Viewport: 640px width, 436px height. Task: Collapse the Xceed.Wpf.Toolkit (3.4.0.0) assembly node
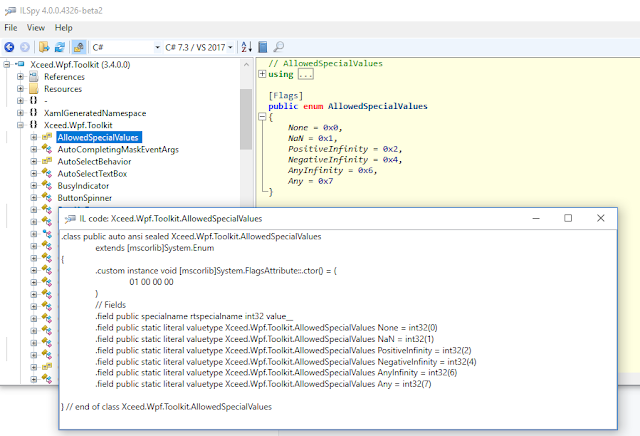[x=7, y=65]
